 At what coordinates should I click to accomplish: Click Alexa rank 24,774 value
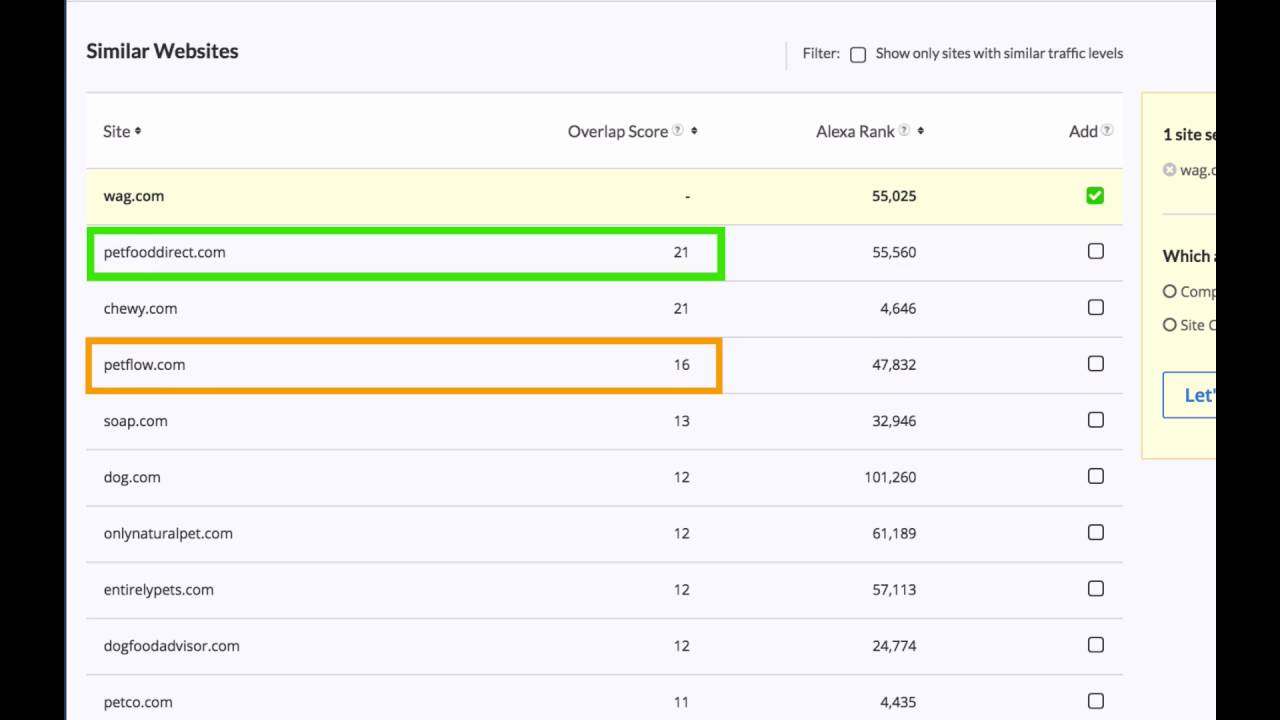894,645
